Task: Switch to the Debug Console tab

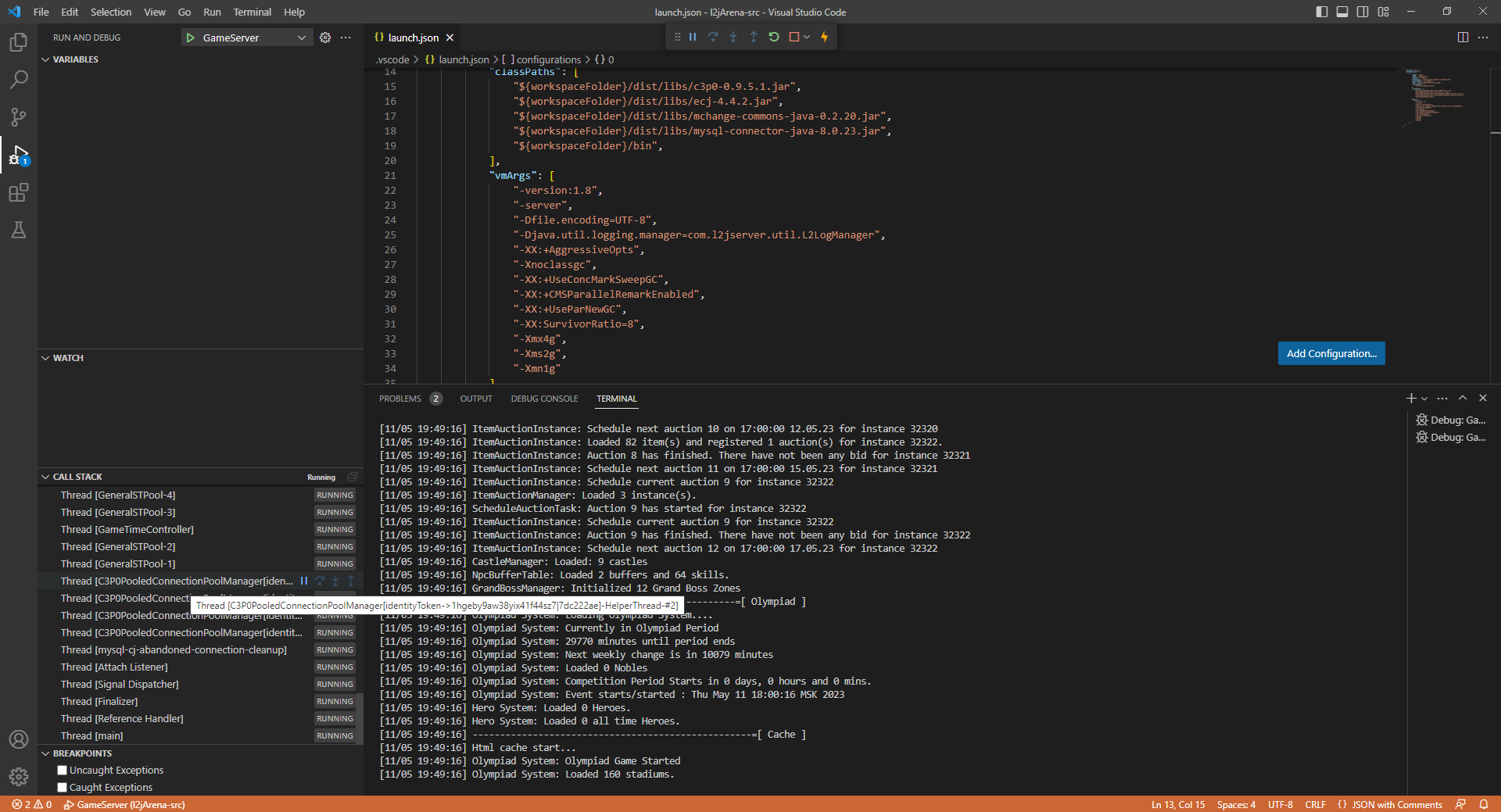Action: [545, 399]
